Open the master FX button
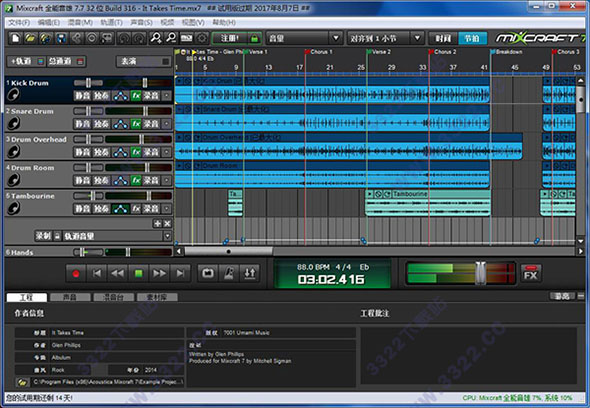The height and width of the screenshot is (408, 590). [531, 273]
